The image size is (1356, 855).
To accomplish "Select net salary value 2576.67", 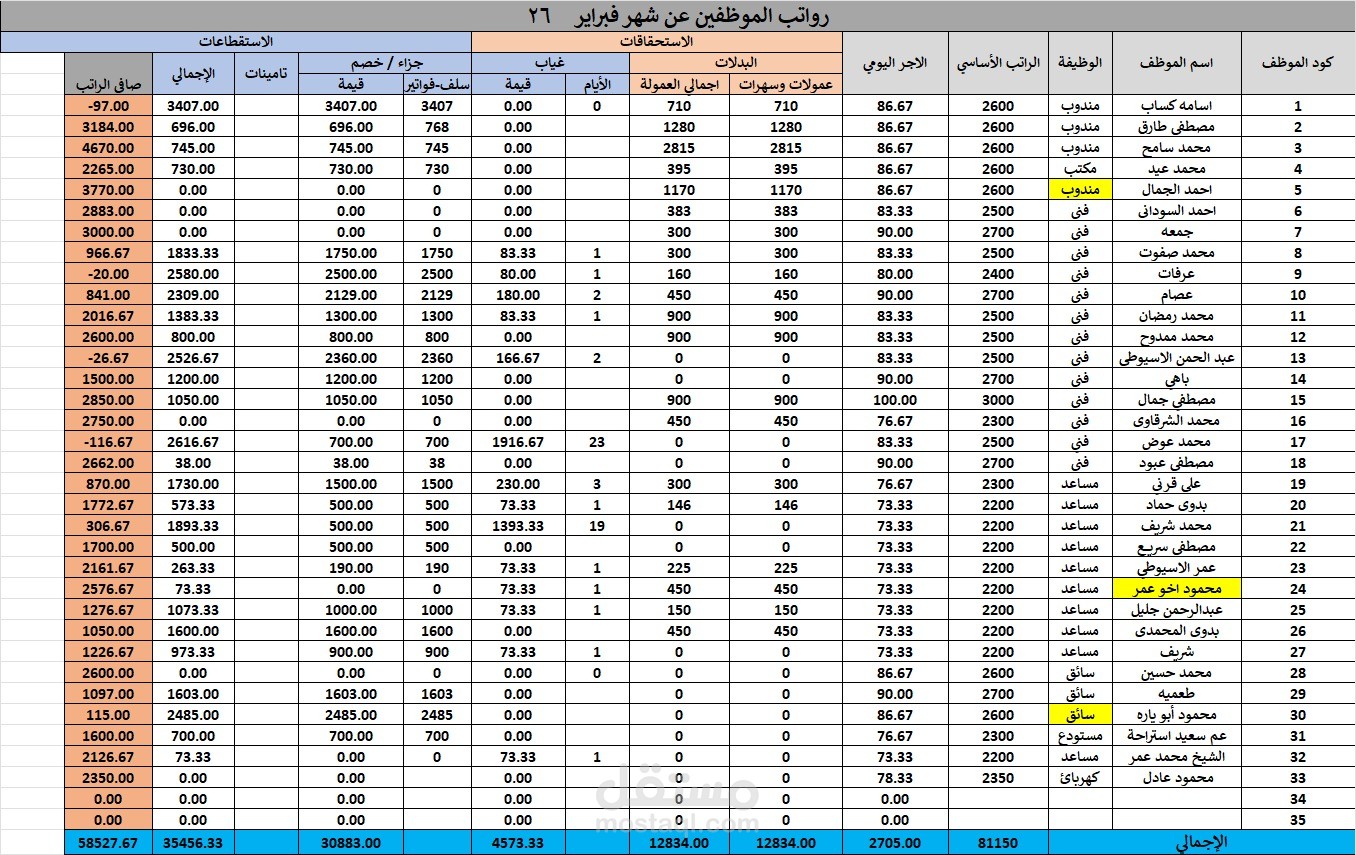I will [x=108, y=589].
